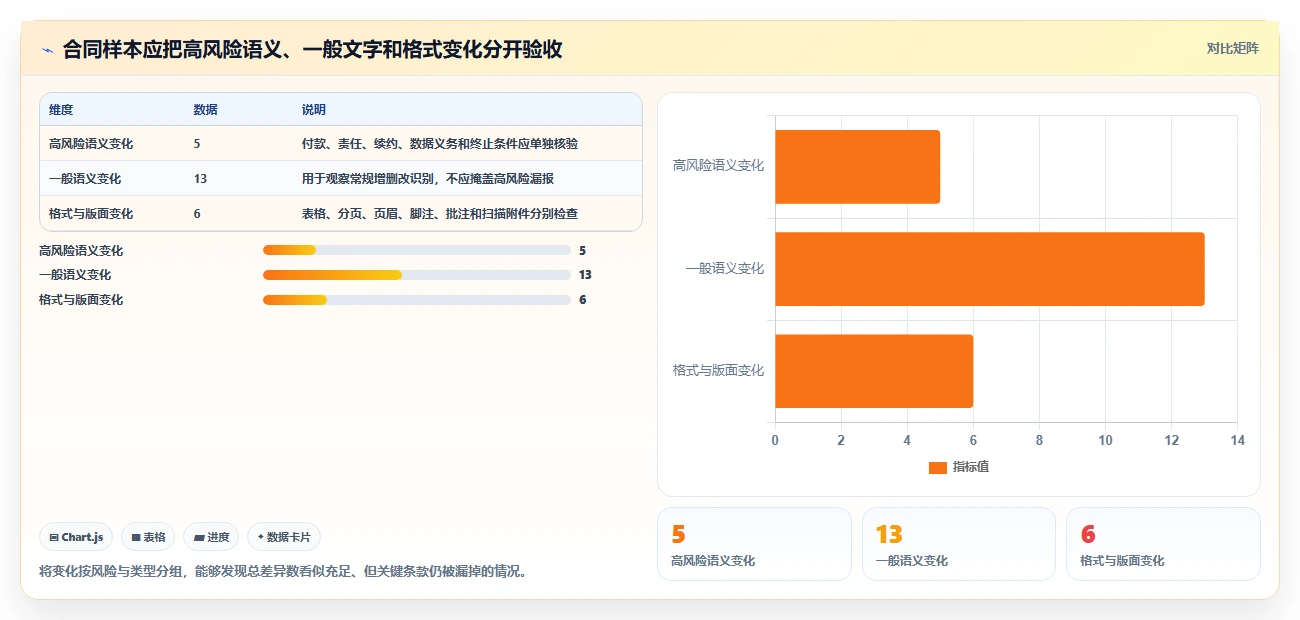This screenshot has height=620, width=1300.
Task: Click the 一般语义变化 chart bar
Action: click(x=989, y=269)
